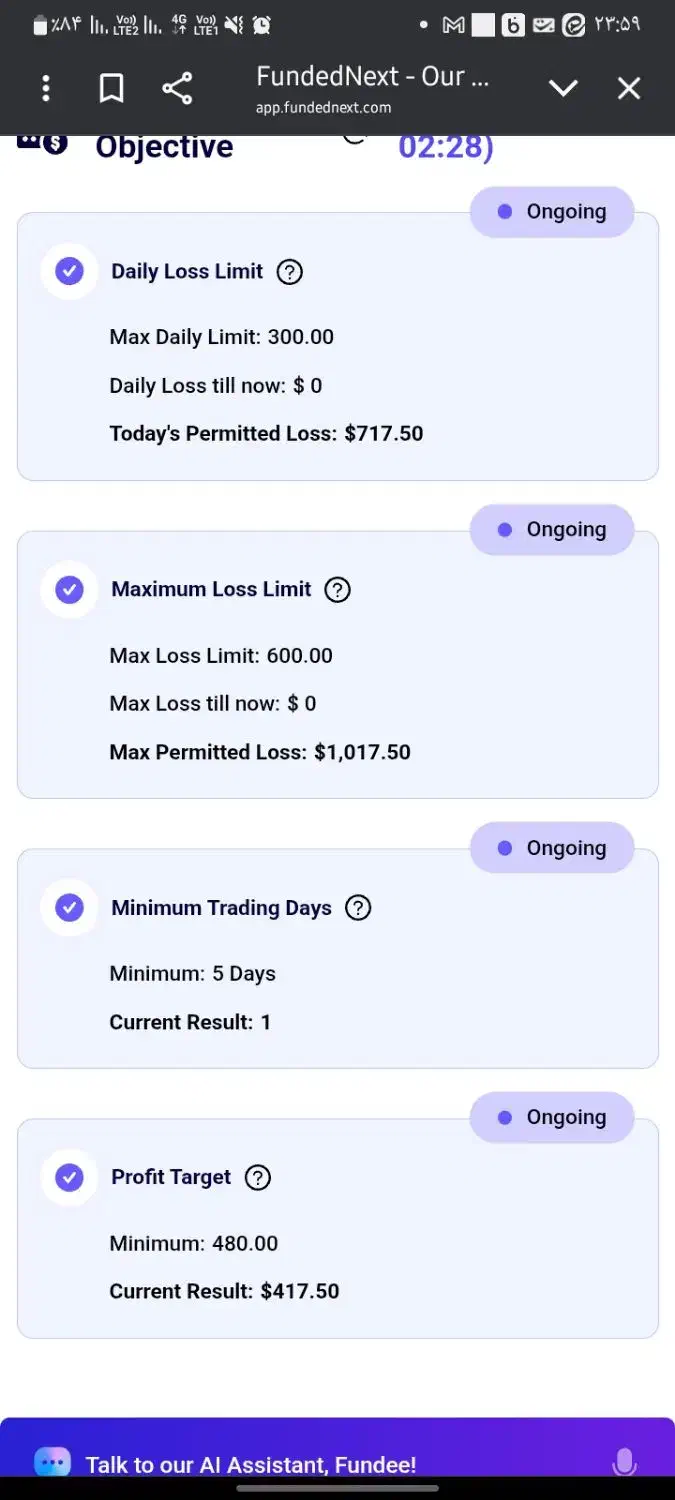
Task: Tap the microphone icon on assistant bar
Action: pos(624,1463)
